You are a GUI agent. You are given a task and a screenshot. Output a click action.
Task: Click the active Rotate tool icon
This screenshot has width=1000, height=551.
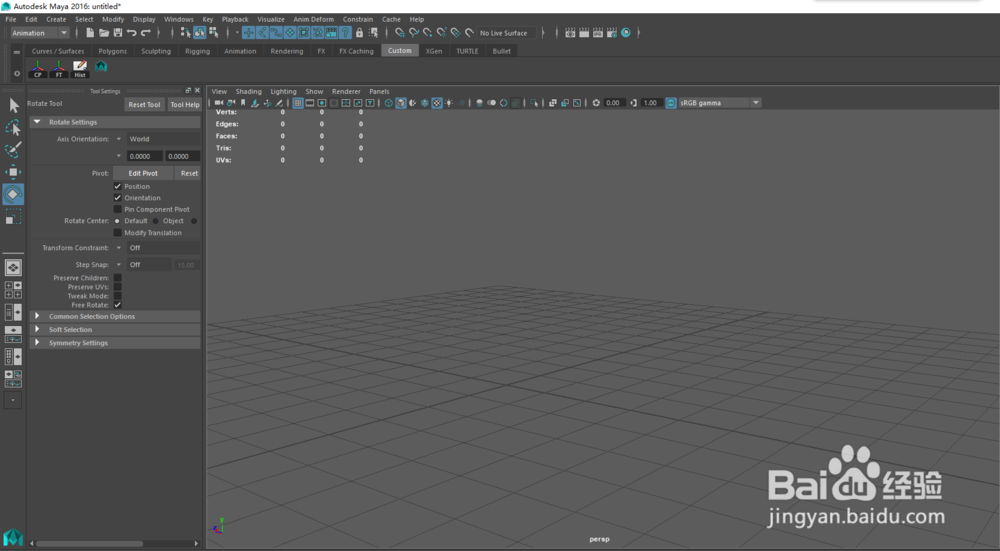pos(13,195)
